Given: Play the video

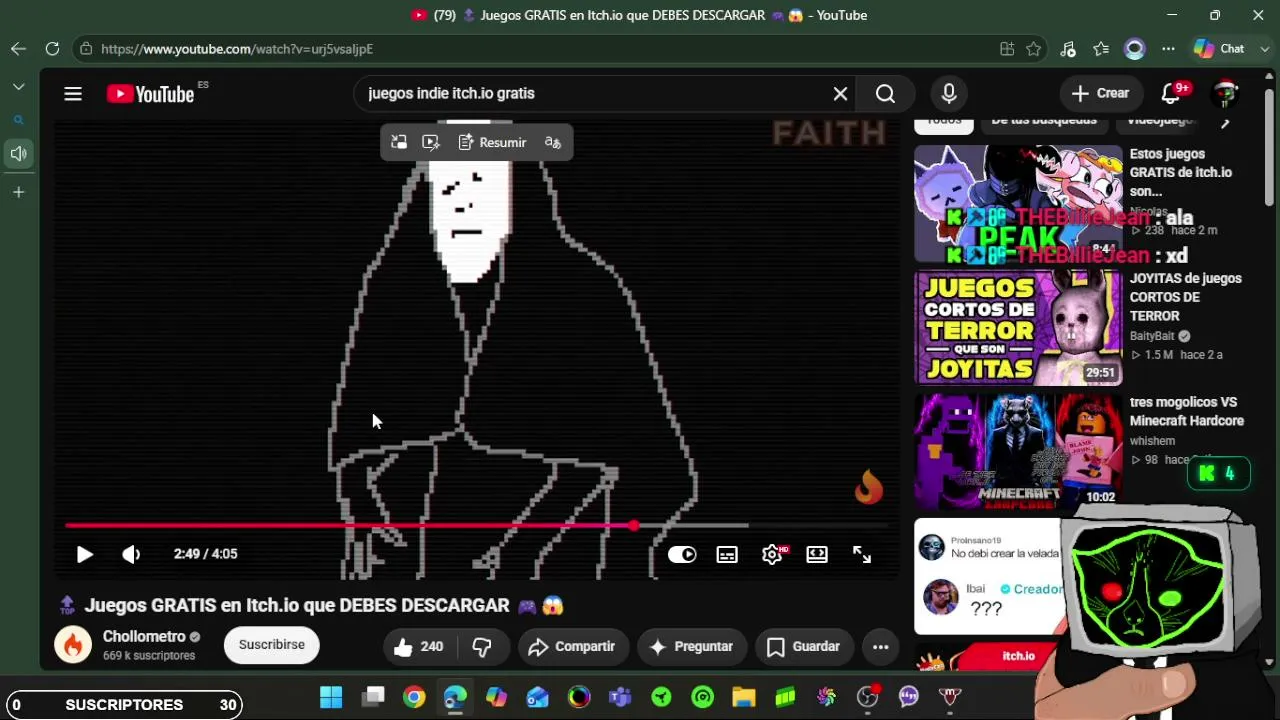Looking at the screenshot, I should pyautogui.click(x=85, y=554).
